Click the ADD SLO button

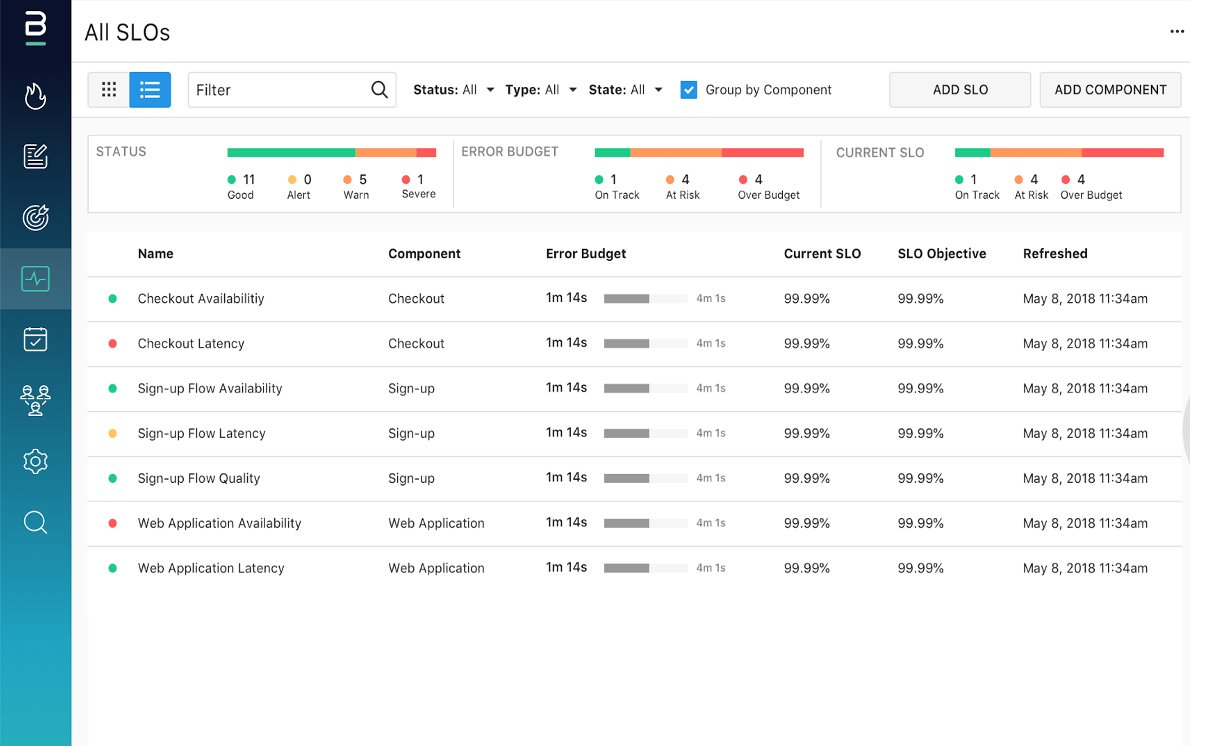click(960, 90)
